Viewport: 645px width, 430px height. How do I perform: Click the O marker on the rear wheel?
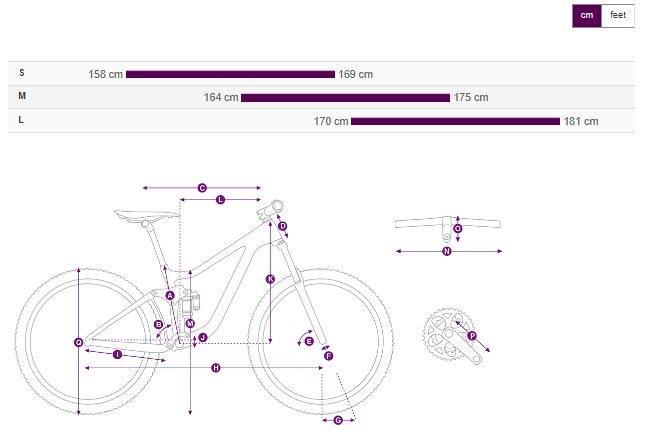(78, 342)
